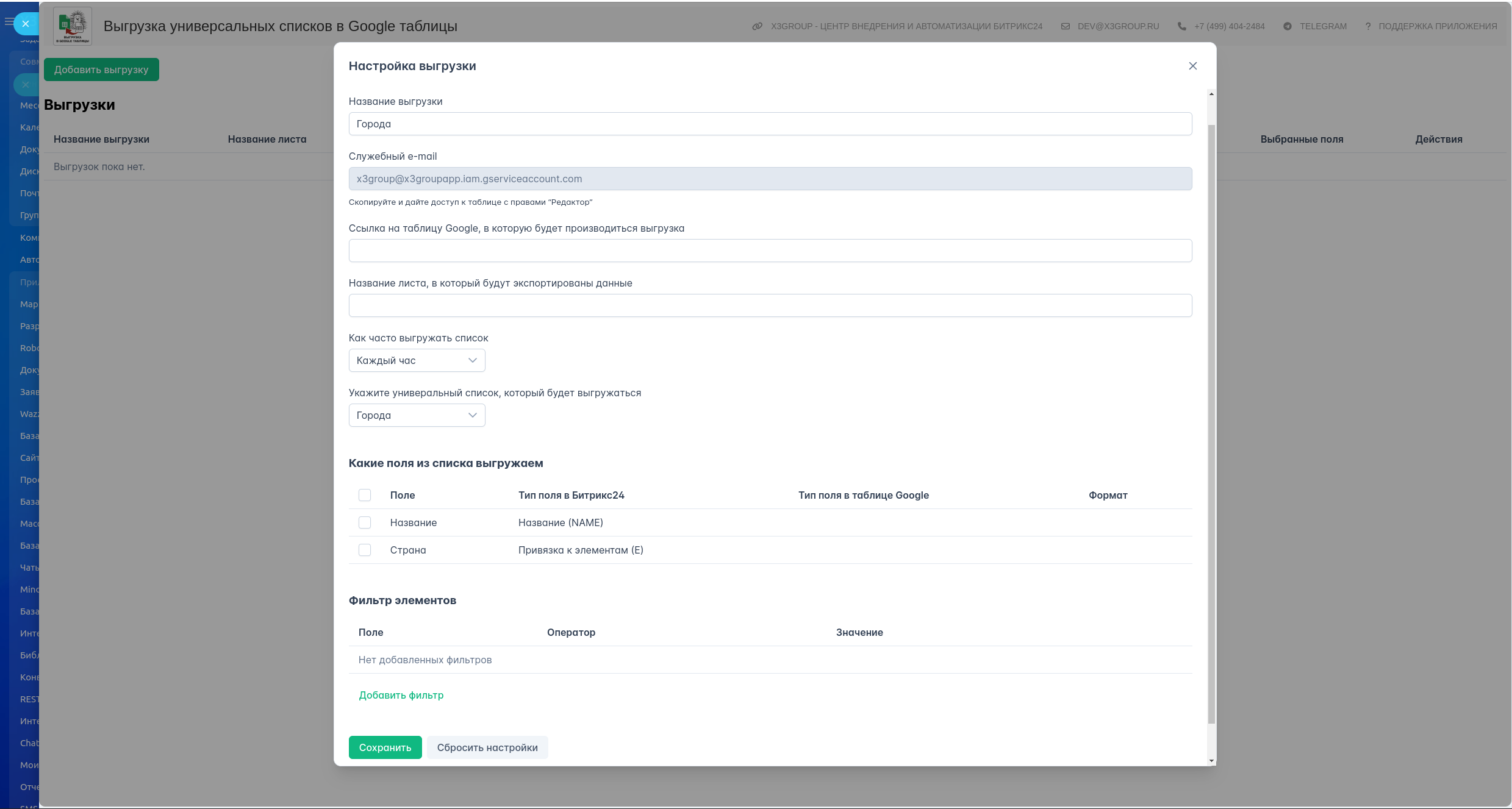Click the application logo image
Image resolution: width=1512 pixels, height=809 pixels.
[73, 26]
